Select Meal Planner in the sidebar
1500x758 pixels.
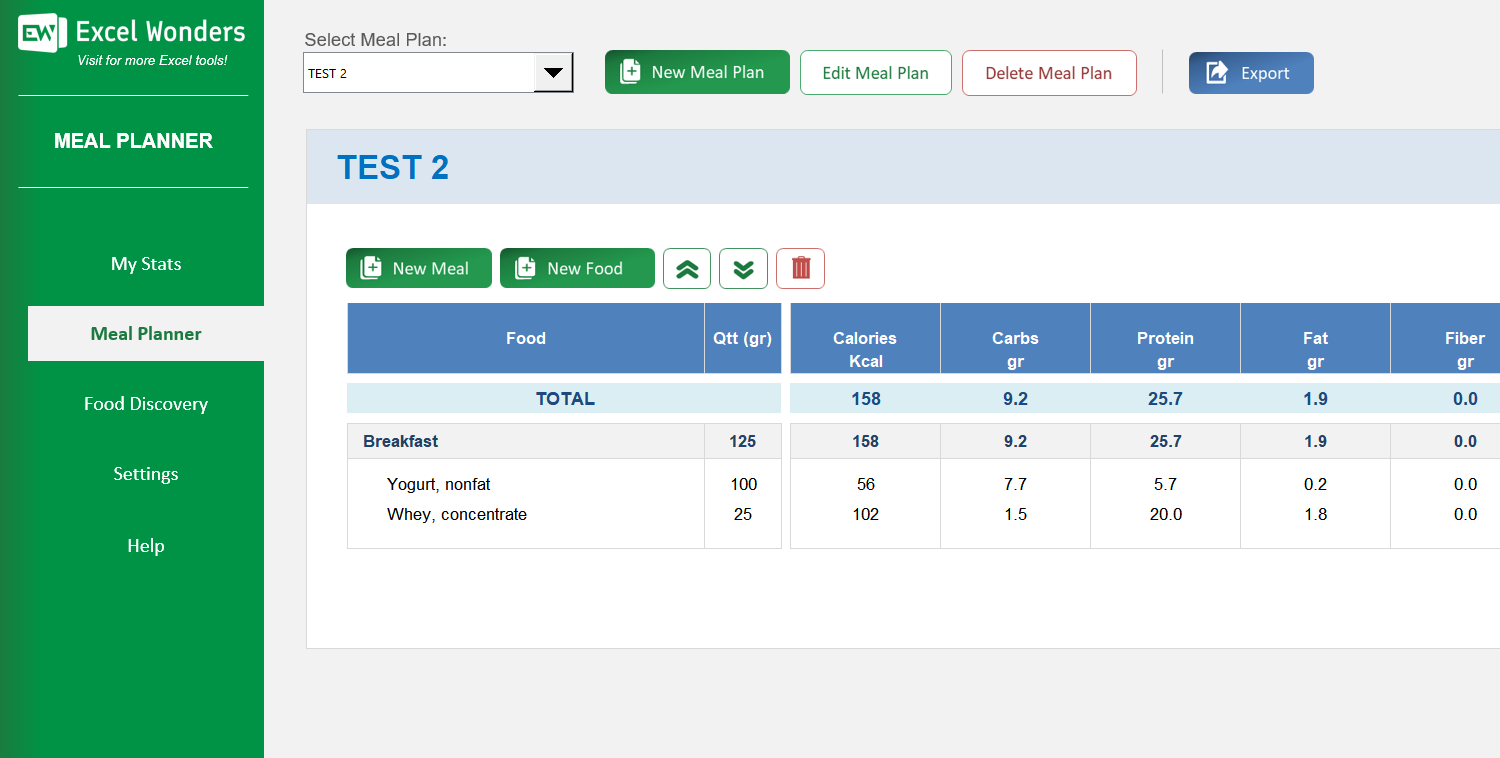pos(145,333)
